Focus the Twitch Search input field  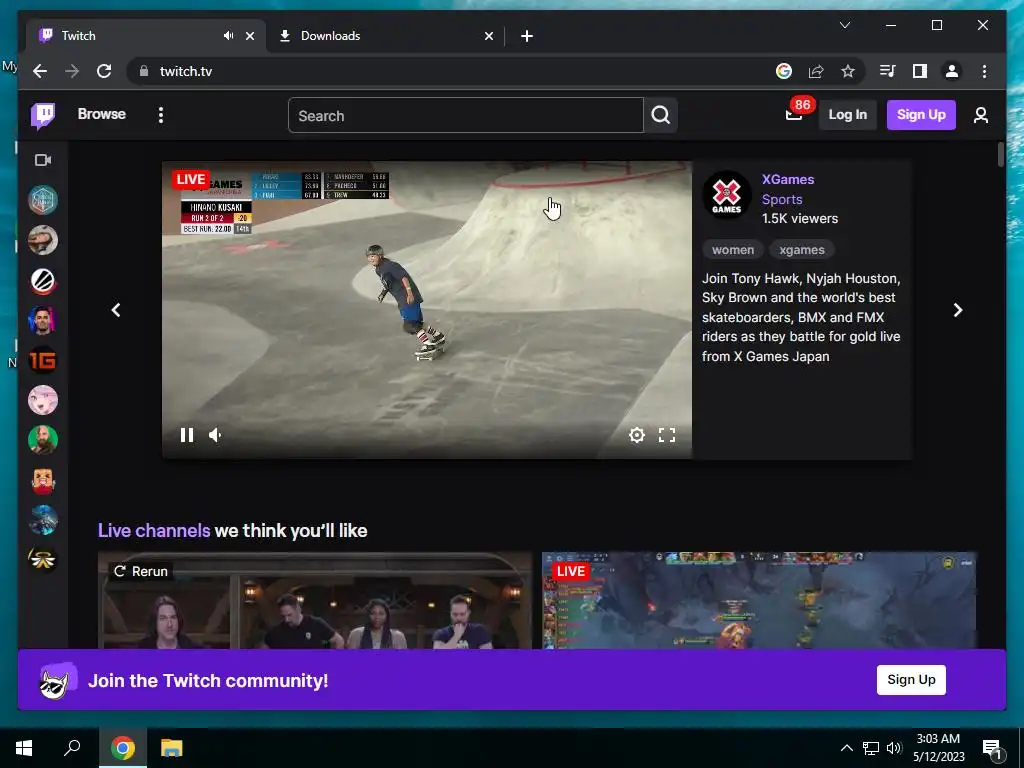tap(465, 116)
